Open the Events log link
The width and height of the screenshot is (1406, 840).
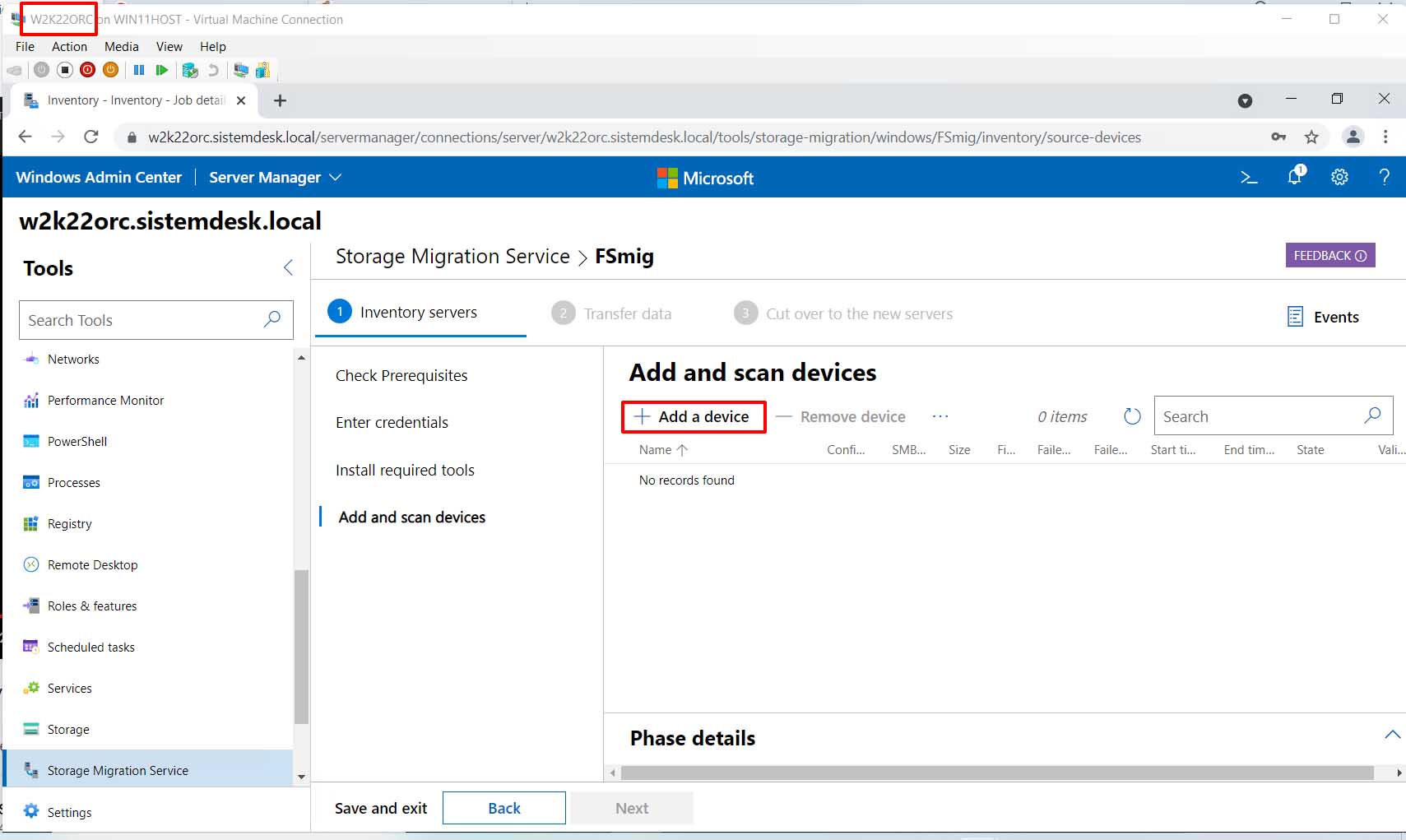pos(1323,317)
